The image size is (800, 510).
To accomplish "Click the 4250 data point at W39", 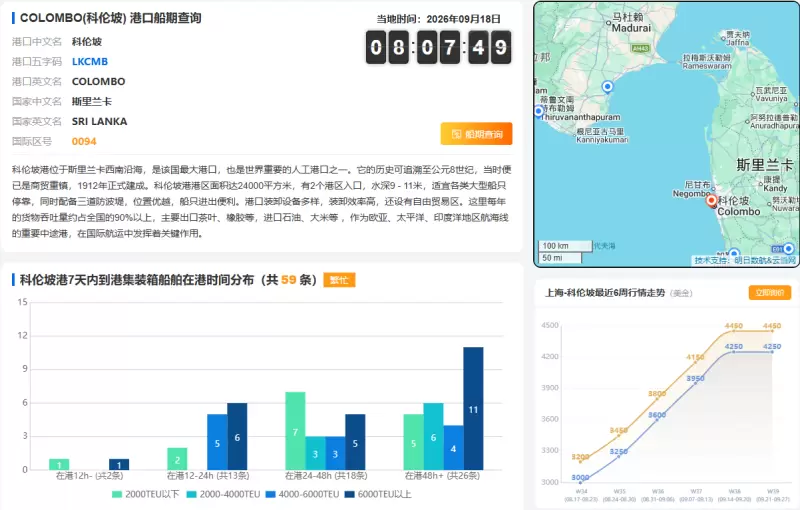I will 772,352.
